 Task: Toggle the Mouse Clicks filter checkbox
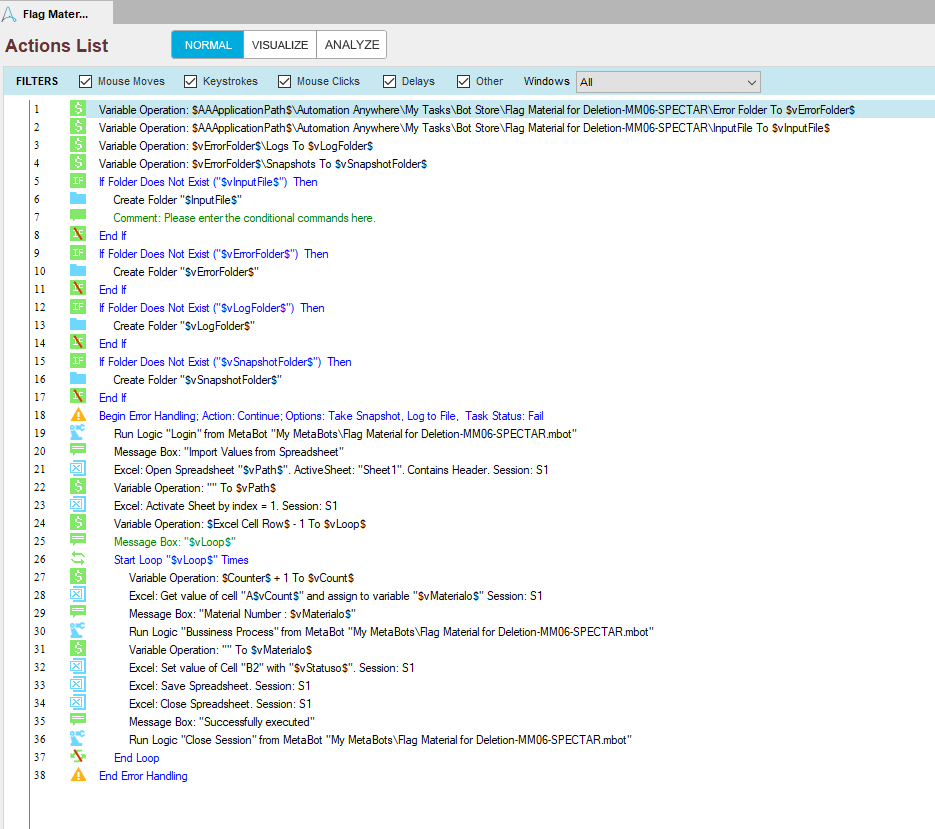click(285, 81)
